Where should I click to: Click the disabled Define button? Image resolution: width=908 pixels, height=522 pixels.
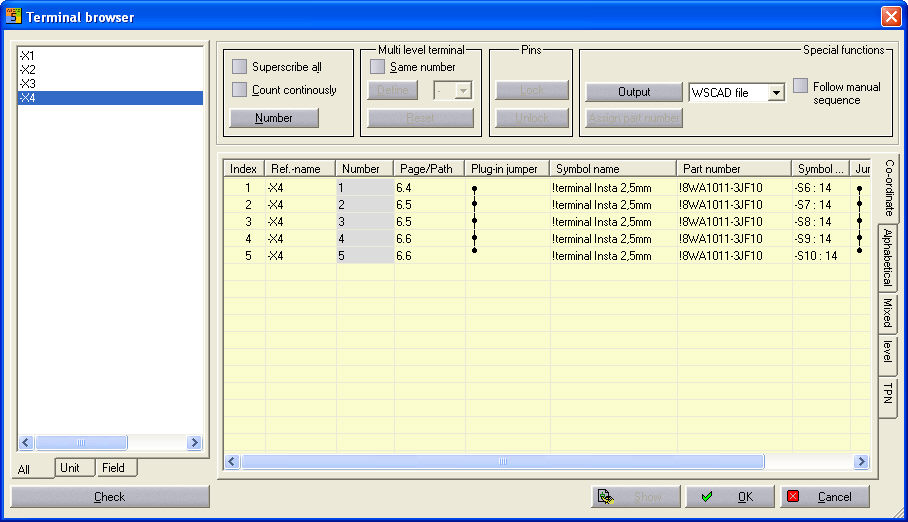tap(393, 90)
